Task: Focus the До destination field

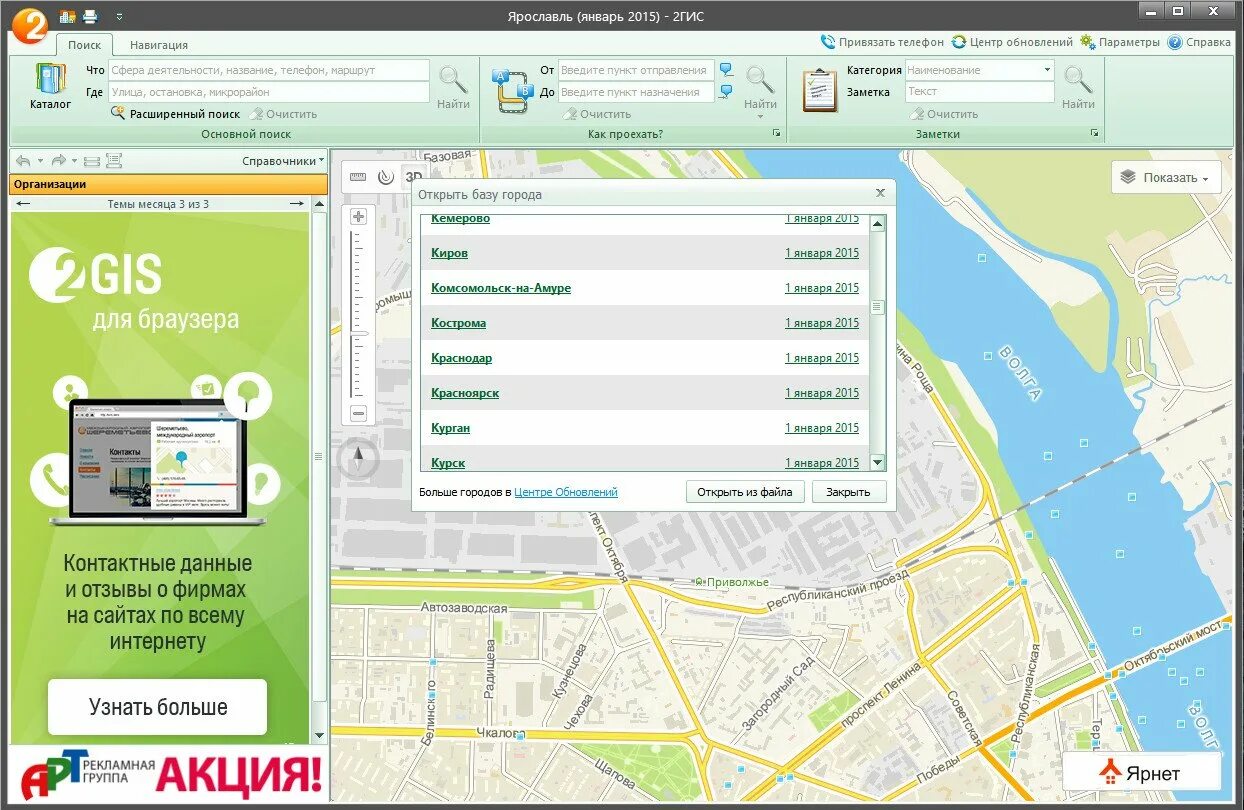Action: pyautogui.click(x=636, y=92)
